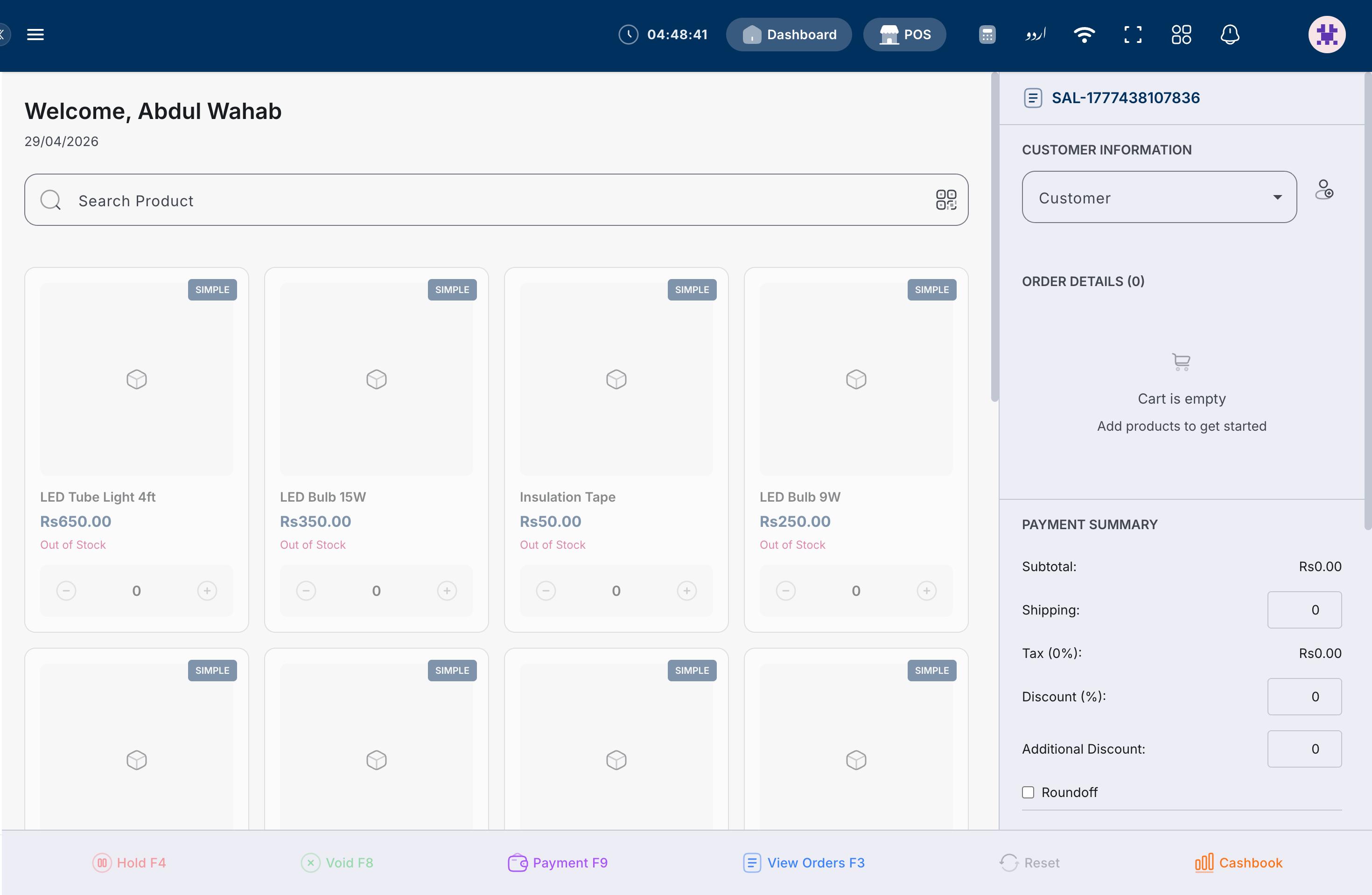Image resolution: width=1372 pixels, height=895 pixels.
Task: Click the order number SAL-1777438107836
Action: [x=1125, y=98]
